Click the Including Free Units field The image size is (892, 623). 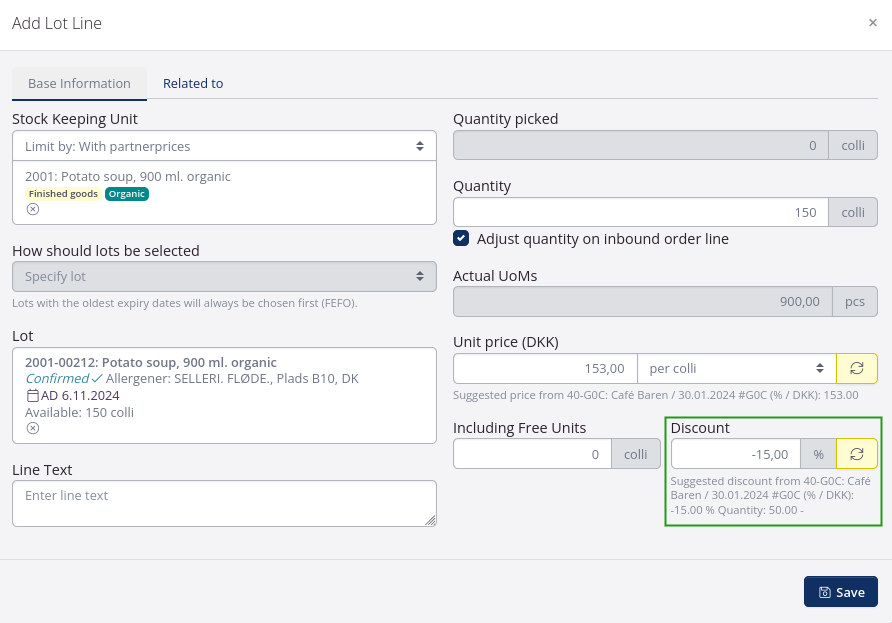pyautogui.click(x=532, y=454)
